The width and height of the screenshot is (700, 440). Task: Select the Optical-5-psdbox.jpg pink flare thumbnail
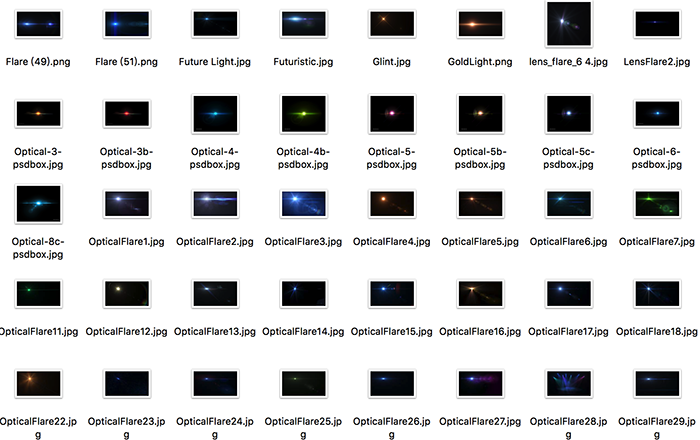click(x=392, y=113)
